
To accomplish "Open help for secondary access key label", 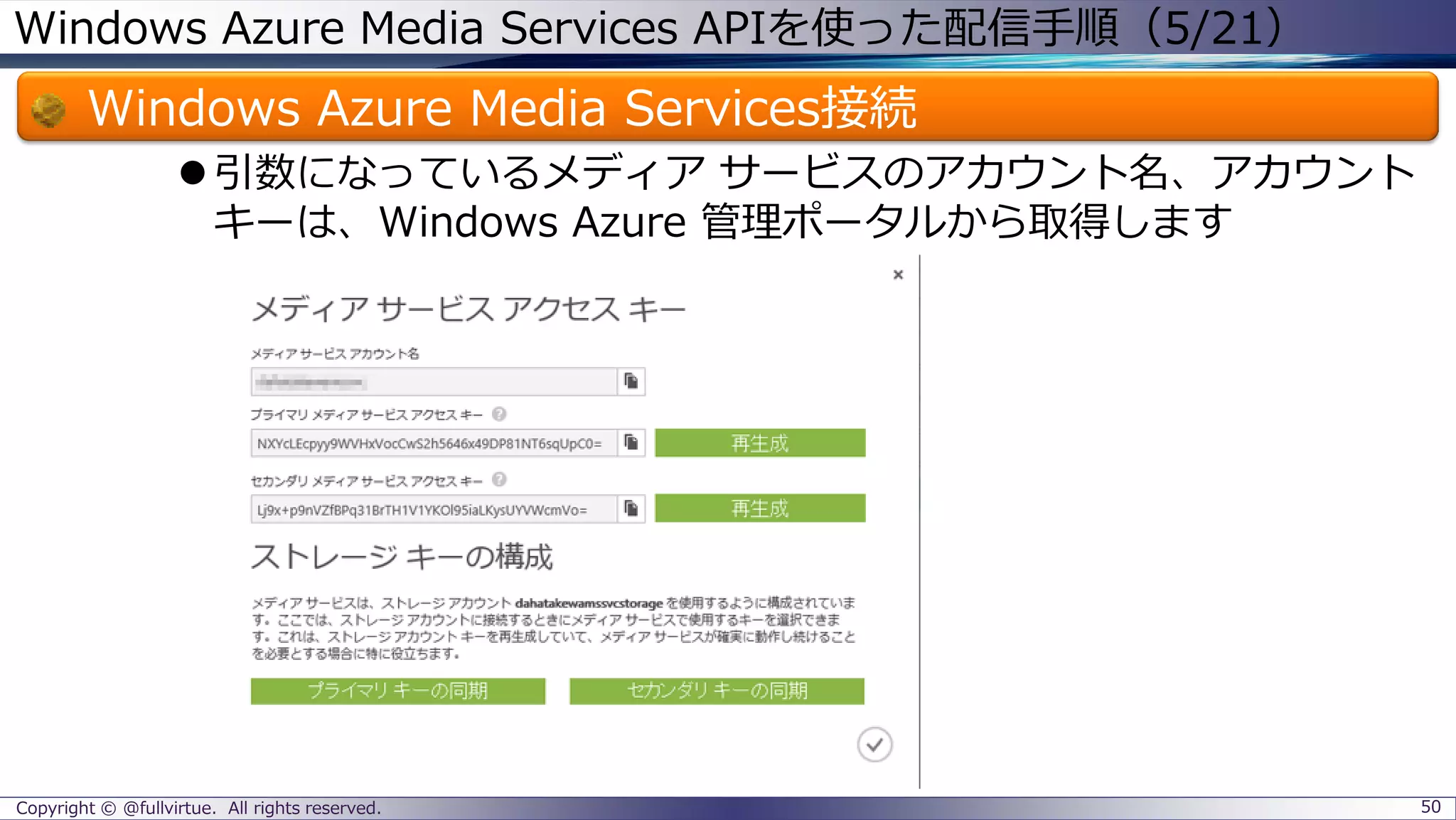I will coord(499,479).
